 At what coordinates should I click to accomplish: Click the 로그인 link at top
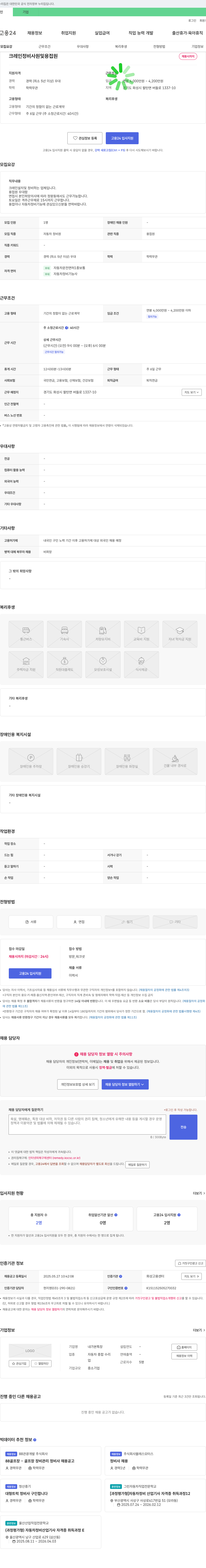(x=192, y=21)
